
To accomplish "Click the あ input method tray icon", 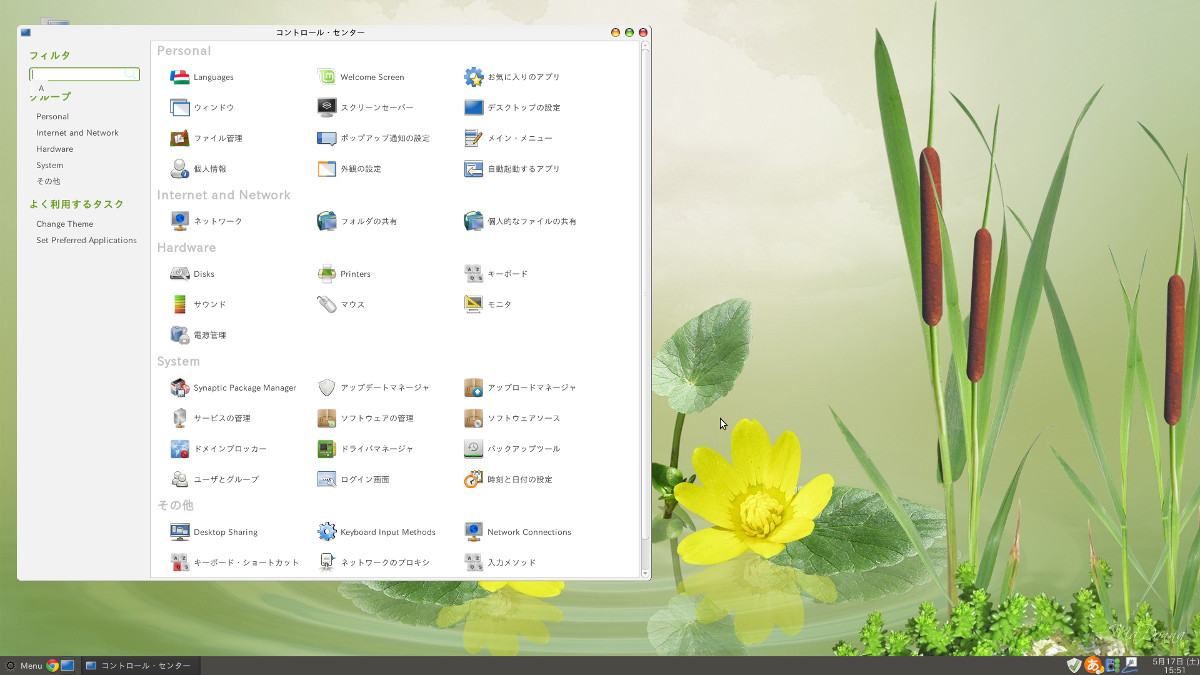I will point(1093,665).
